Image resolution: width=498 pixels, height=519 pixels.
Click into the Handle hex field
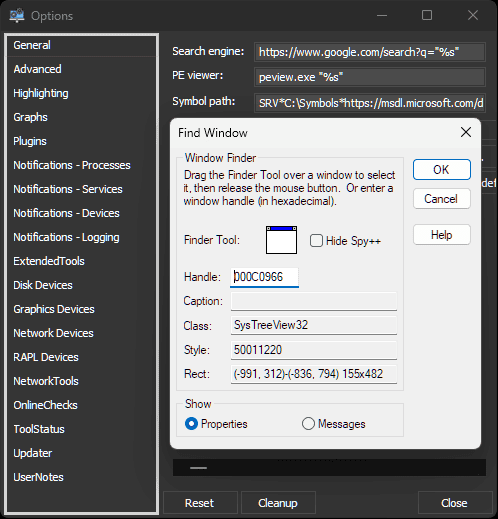tap(264, 277)
